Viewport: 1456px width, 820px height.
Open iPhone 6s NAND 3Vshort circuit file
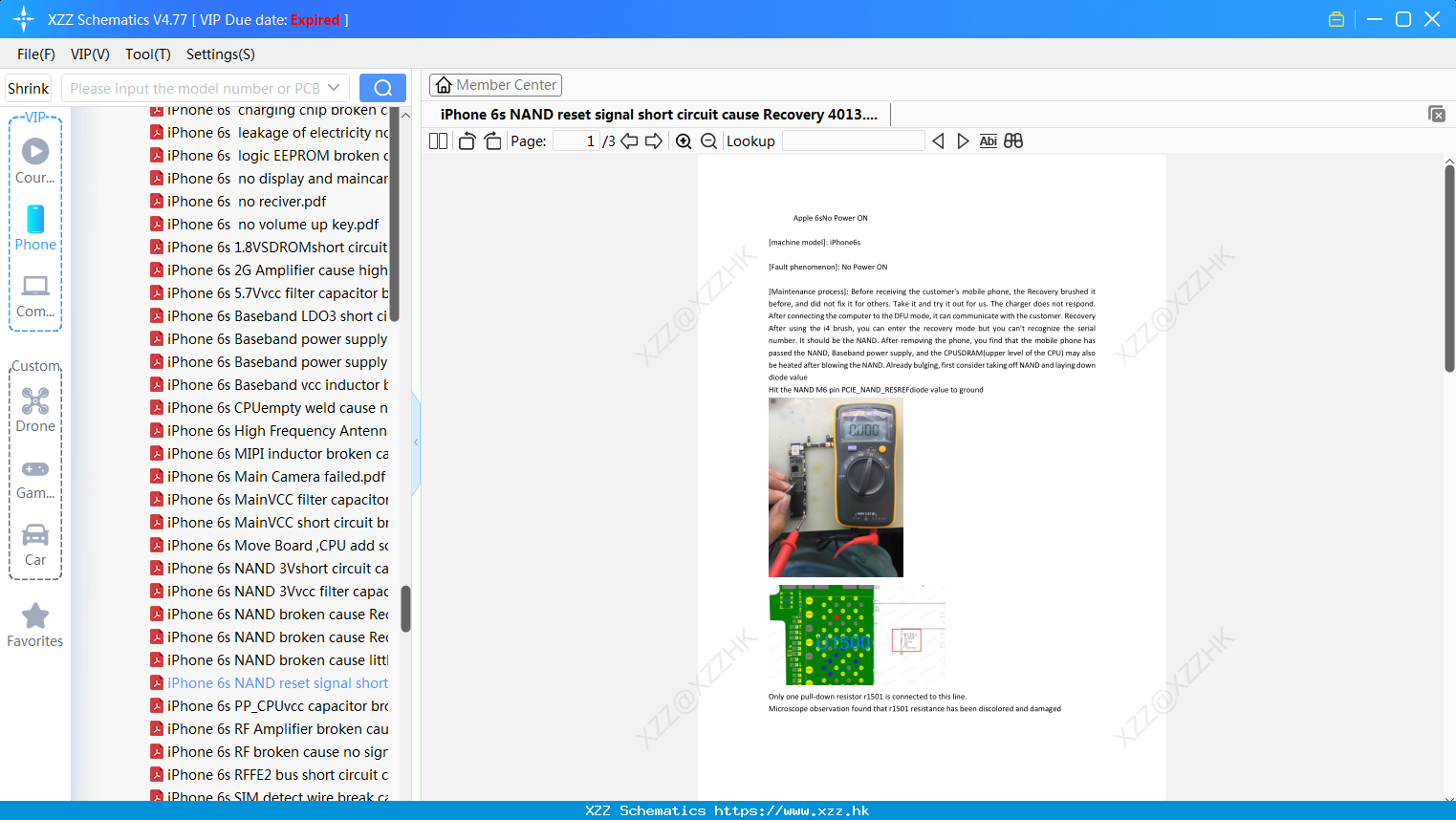click(269, 569)
